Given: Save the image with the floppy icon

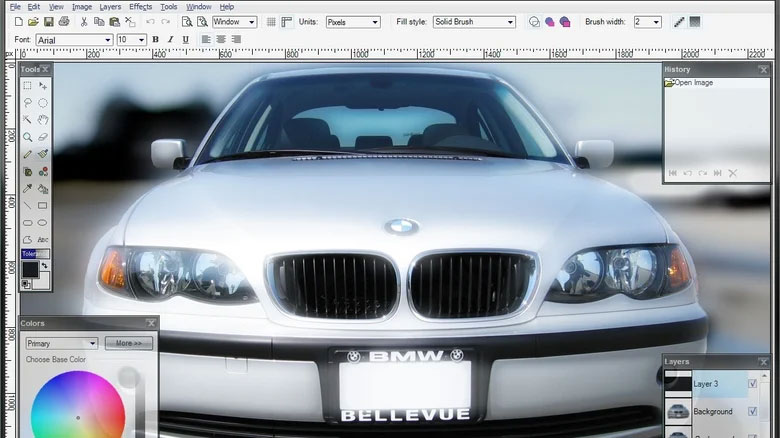Looking at the screenshot, I should [x=49, y=22].
